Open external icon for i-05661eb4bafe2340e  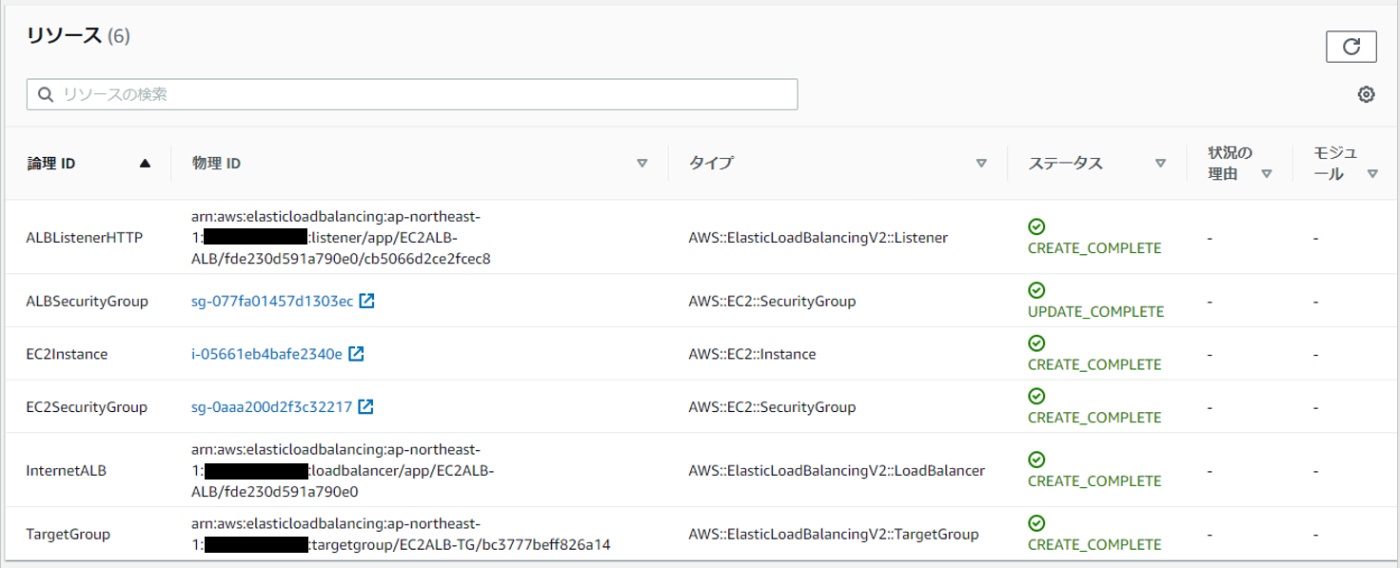tap(356, 353)
